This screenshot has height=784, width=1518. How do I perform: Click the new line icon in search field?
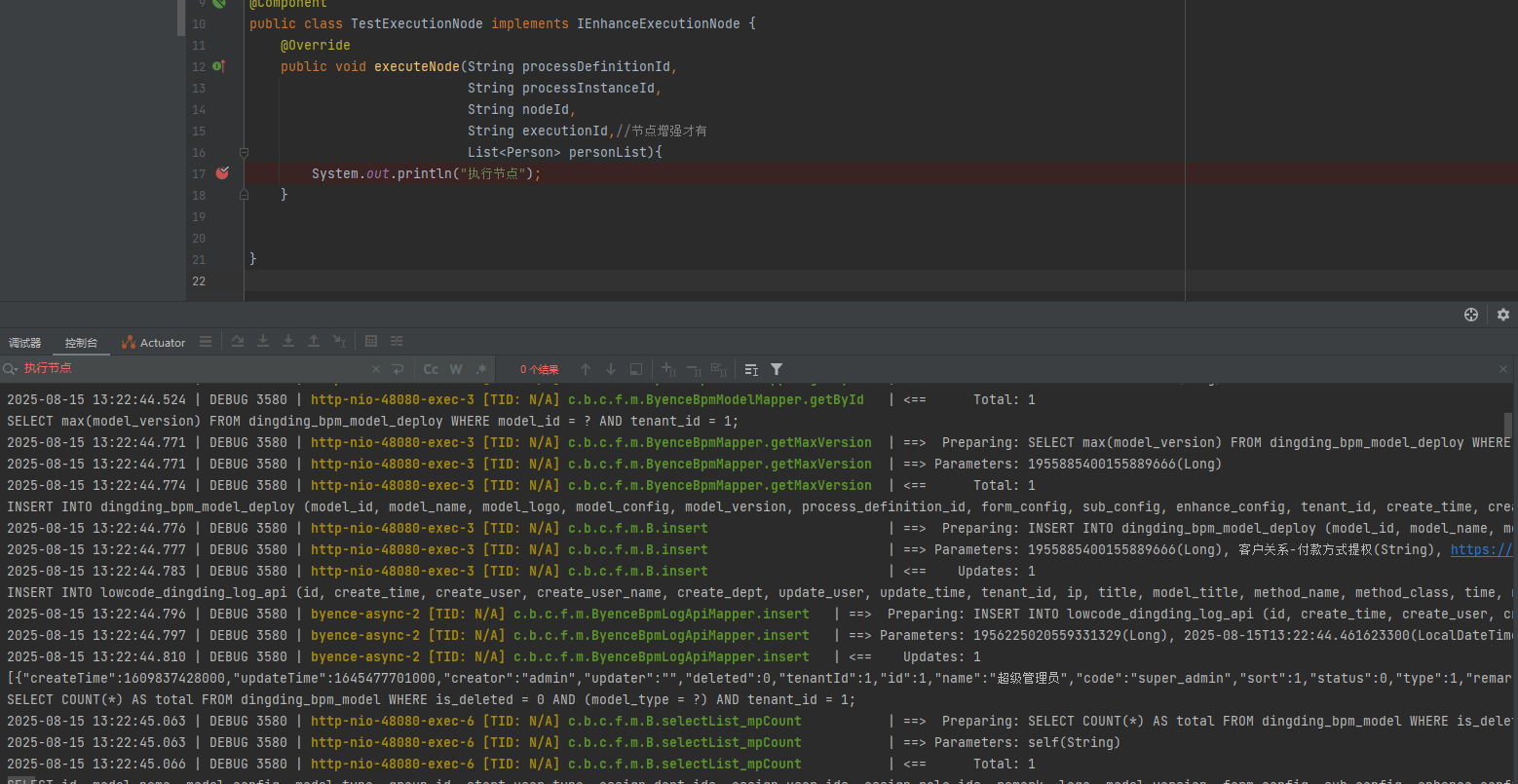click(398, 369)
